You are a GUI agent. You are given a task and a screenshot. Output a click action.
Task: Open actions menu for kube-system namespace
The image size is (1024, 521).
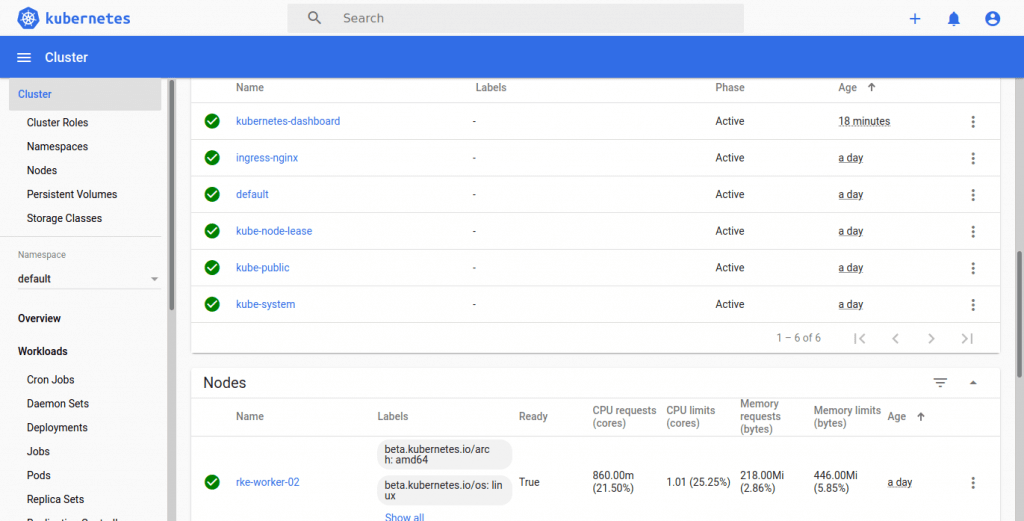[x=972, y=305]
